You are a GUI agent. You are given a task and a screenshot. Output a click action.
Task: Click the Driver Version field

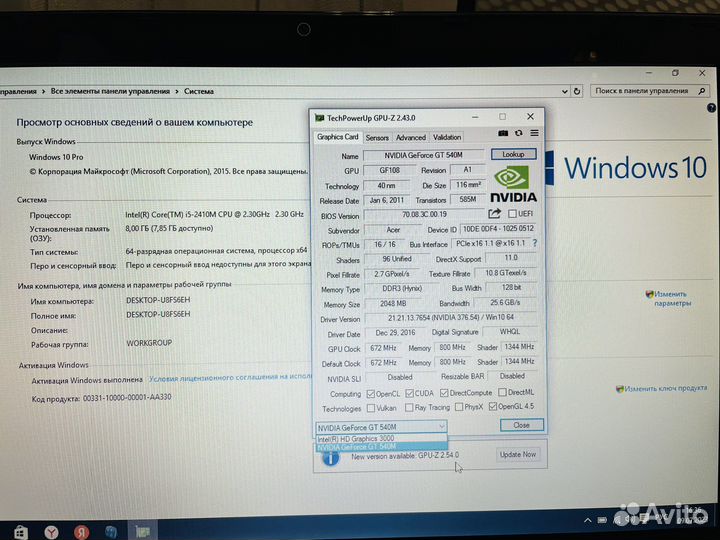pos(450,318)
